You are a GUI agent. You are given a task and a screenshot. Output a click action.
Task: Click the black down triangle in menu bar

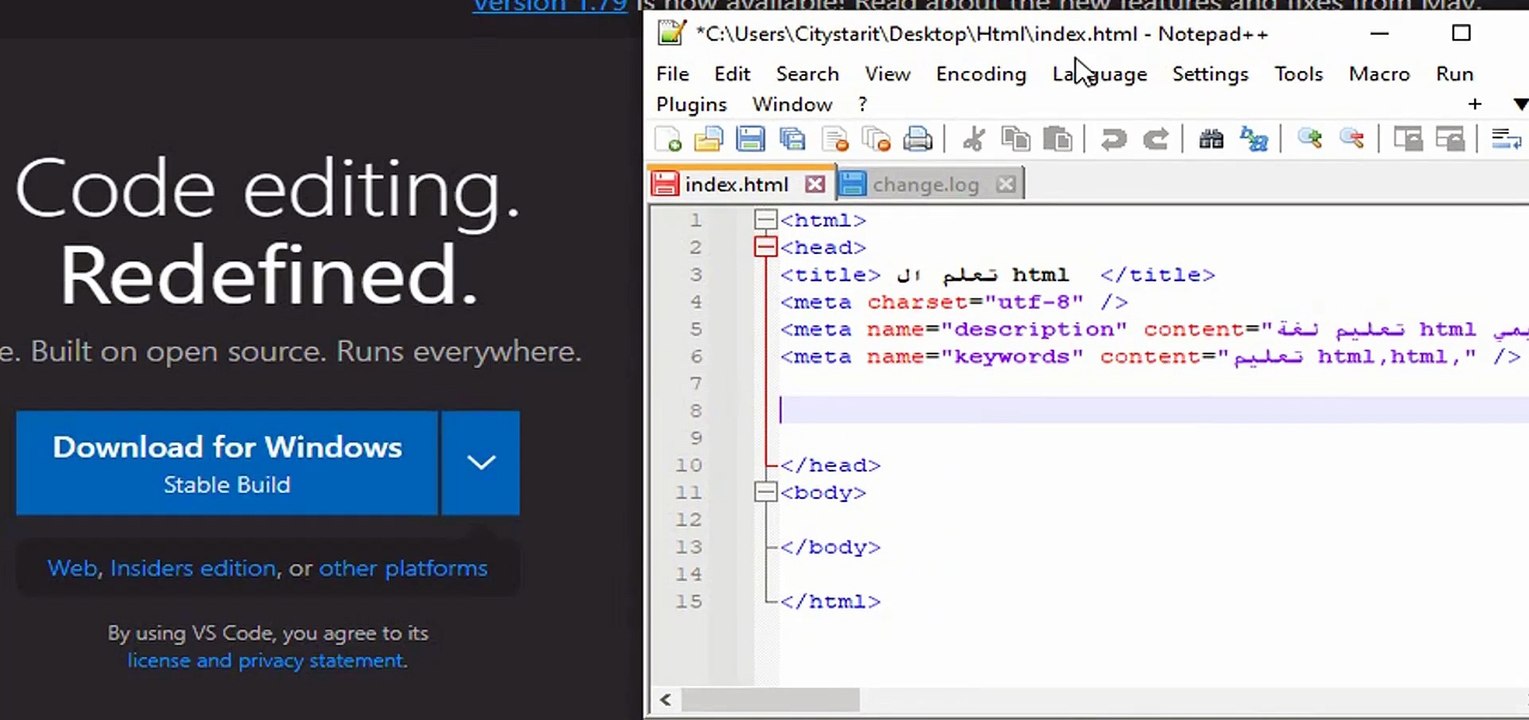click(1520, 104)
